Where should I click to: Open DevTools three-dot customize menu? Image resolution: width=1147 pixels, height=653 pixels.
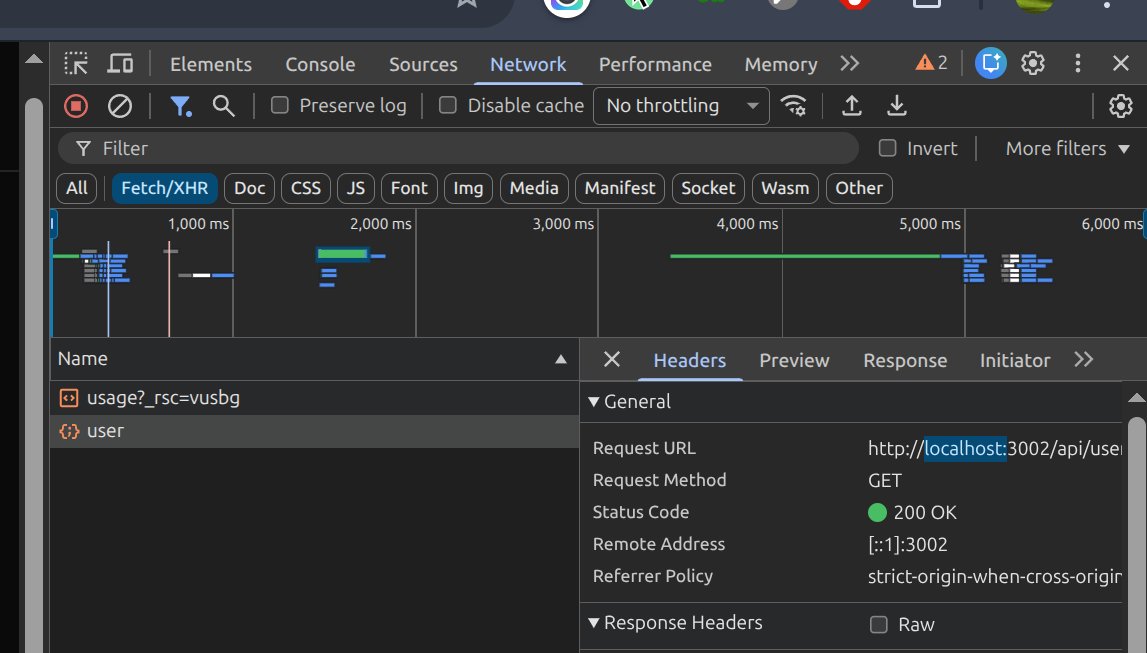coord(1078,64)
